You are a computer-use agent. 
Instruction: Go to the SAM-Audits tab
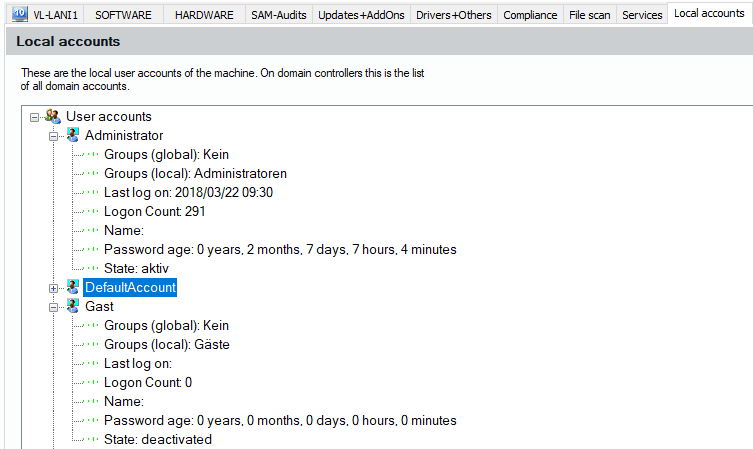coord(280,15)
